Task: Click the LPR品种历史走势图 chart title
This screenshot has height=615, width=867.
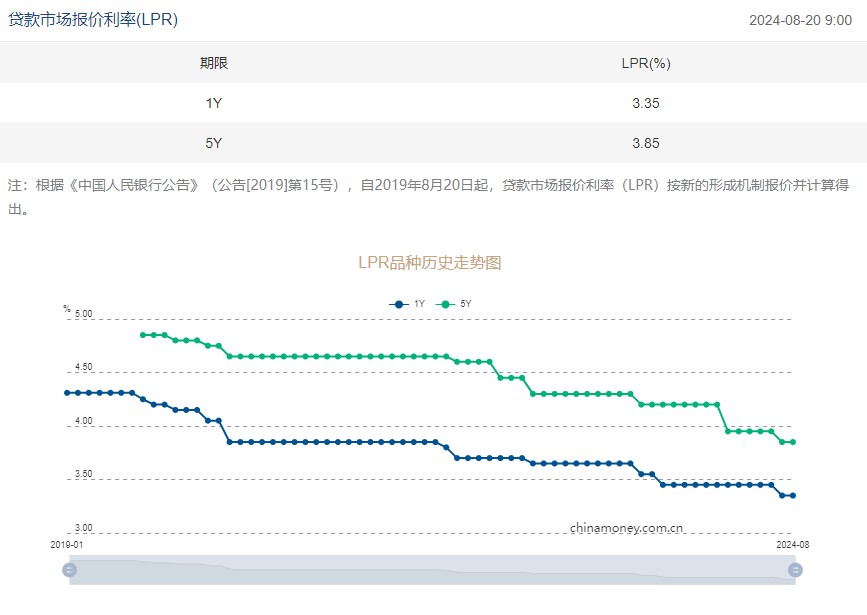Action: pyautogui.click(x=429, y=263)
